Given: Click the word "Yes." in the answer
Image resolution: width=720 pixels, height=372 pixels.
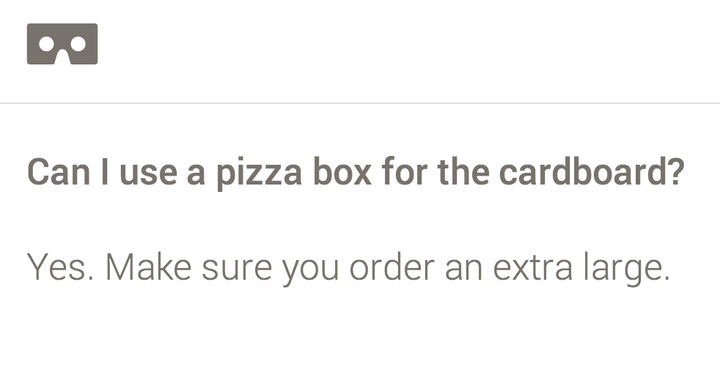Looking at the screenshot, I should coord(61,267).
